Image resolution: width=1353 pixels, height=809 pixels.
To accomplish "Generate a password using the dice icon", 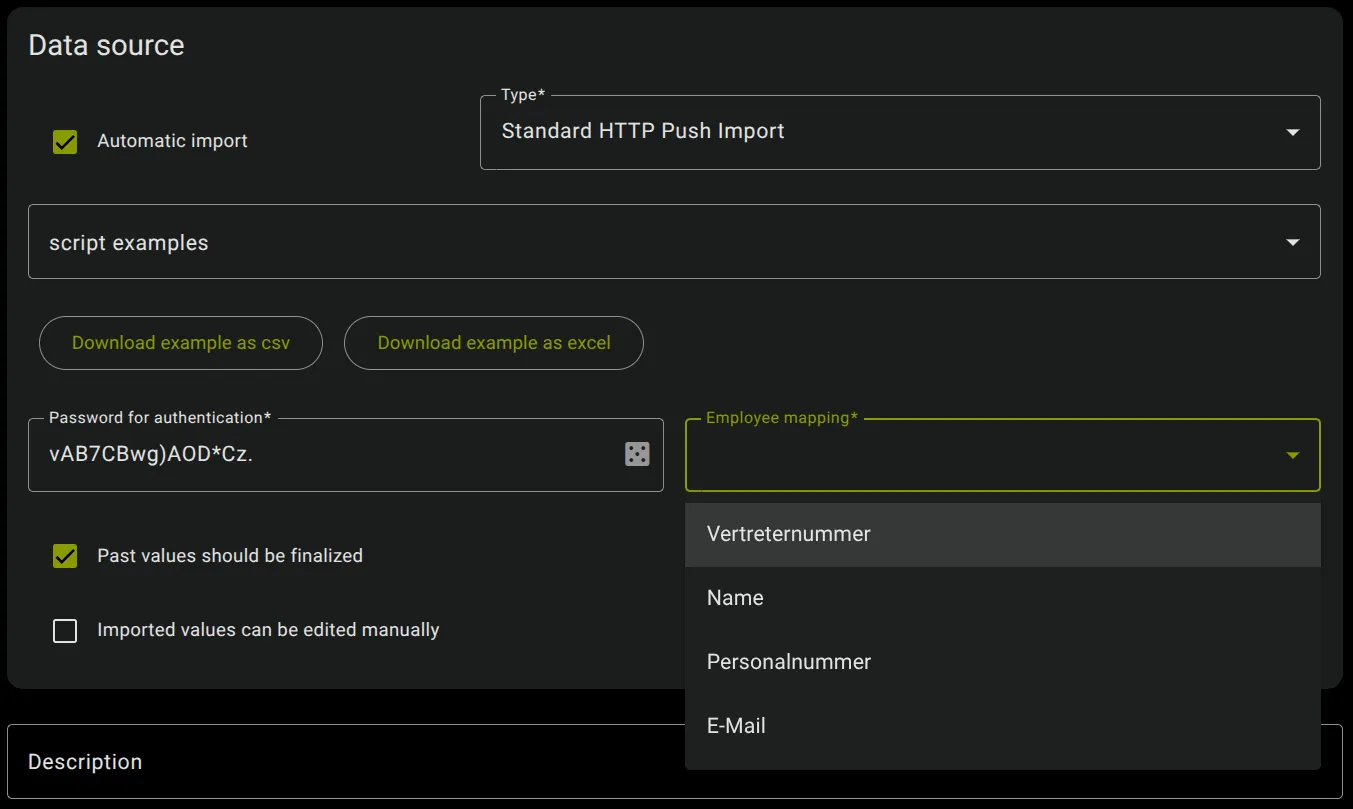I will click(637, 454).
